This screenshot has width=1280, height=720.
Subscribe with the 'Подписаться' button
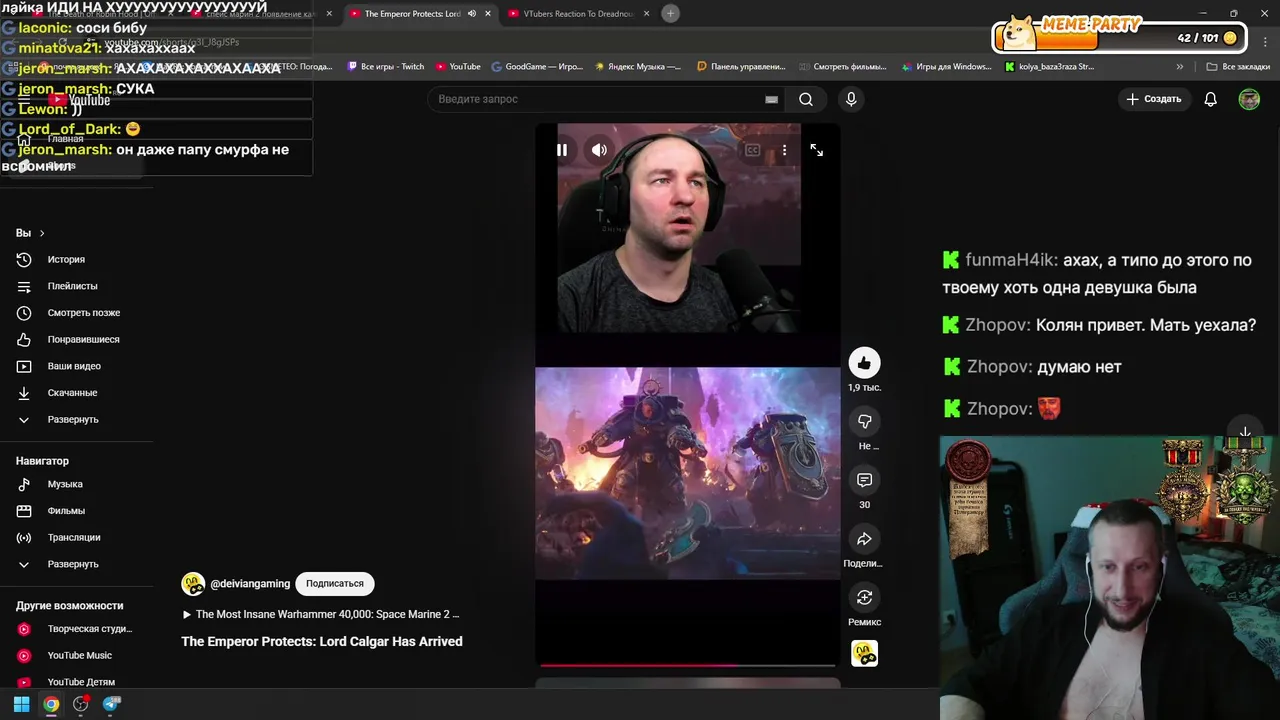tap(335, 583)
